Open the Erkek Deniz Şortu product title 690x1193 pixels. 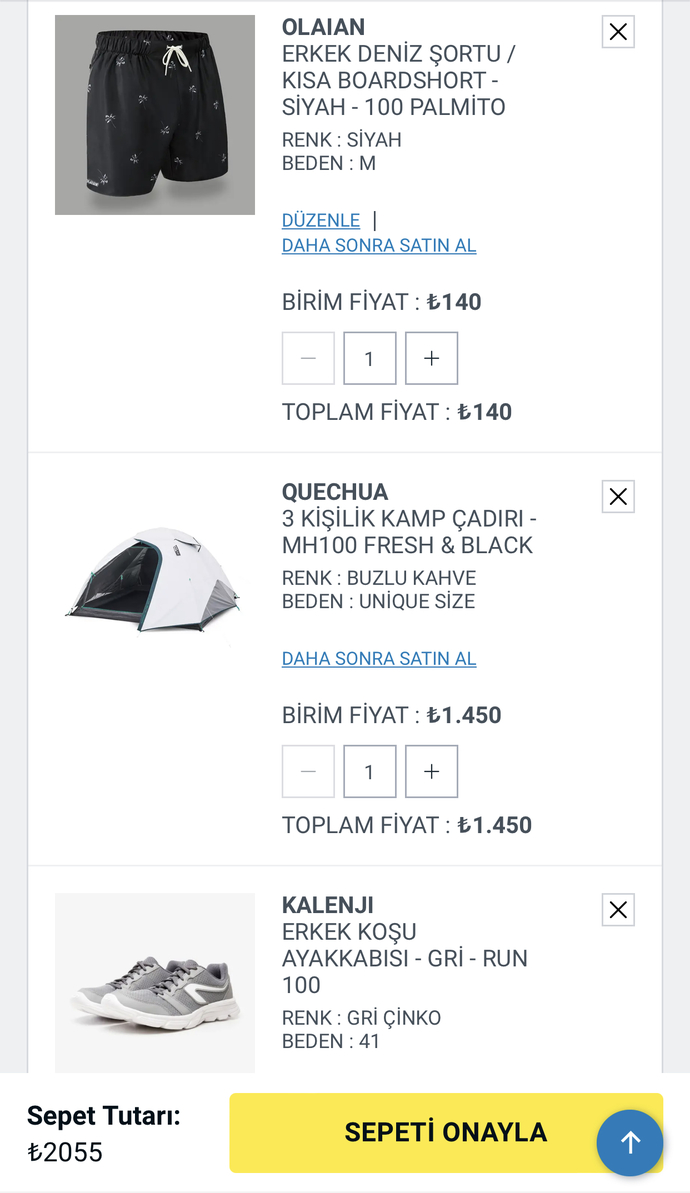point(398,80)
